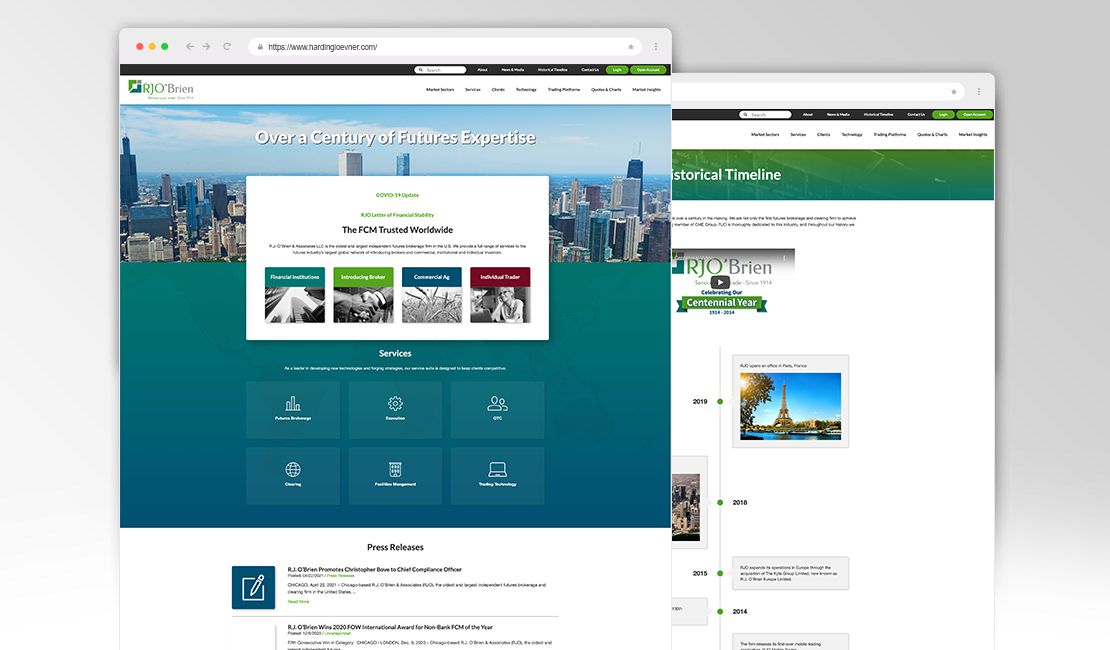Screen dimensions: 1110x650
Task: Open Market Sectors menu on front page
Action: 440,90
